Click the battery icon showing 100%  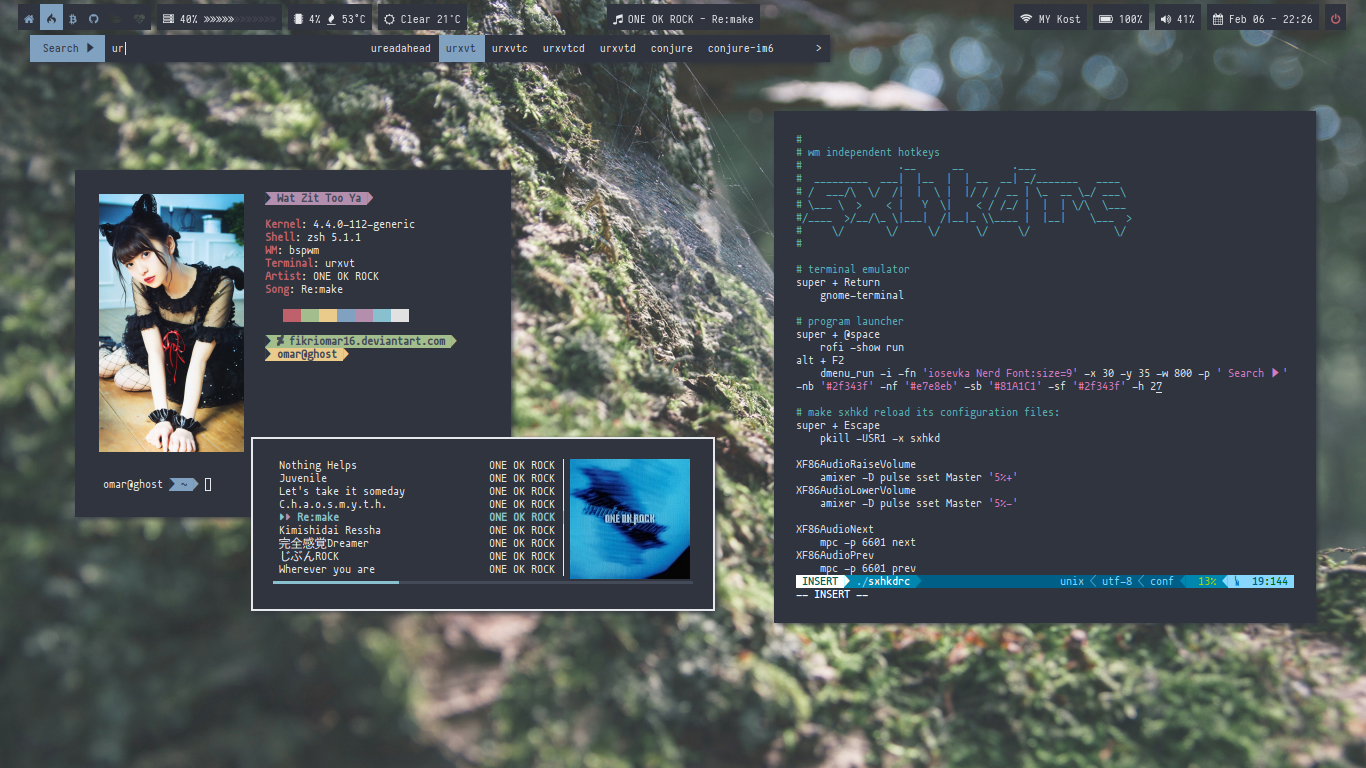coord(1105,18)
